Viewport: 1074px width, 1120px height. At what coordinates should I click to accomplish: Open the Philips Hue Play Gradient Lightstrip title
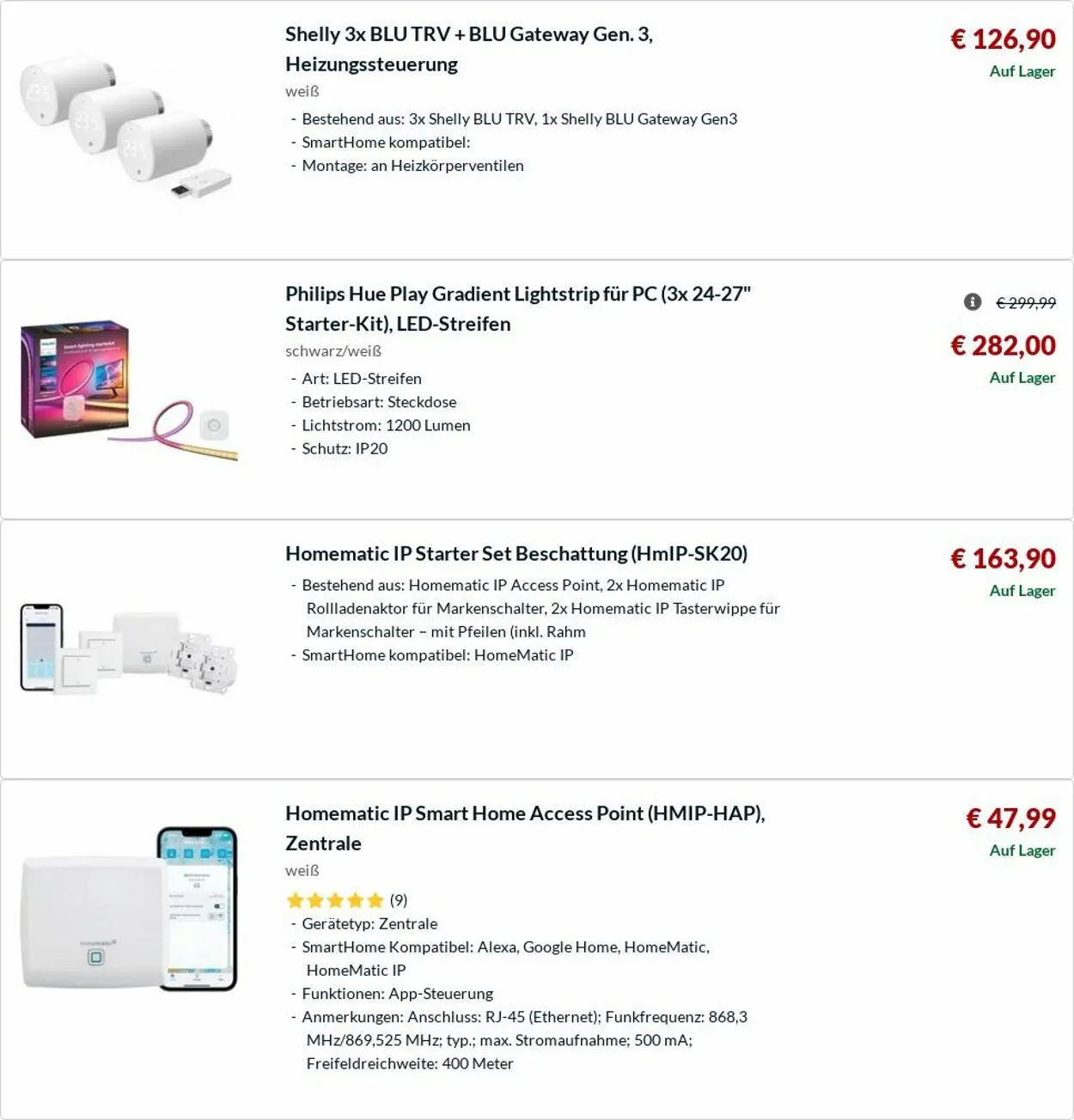(518, 308)
